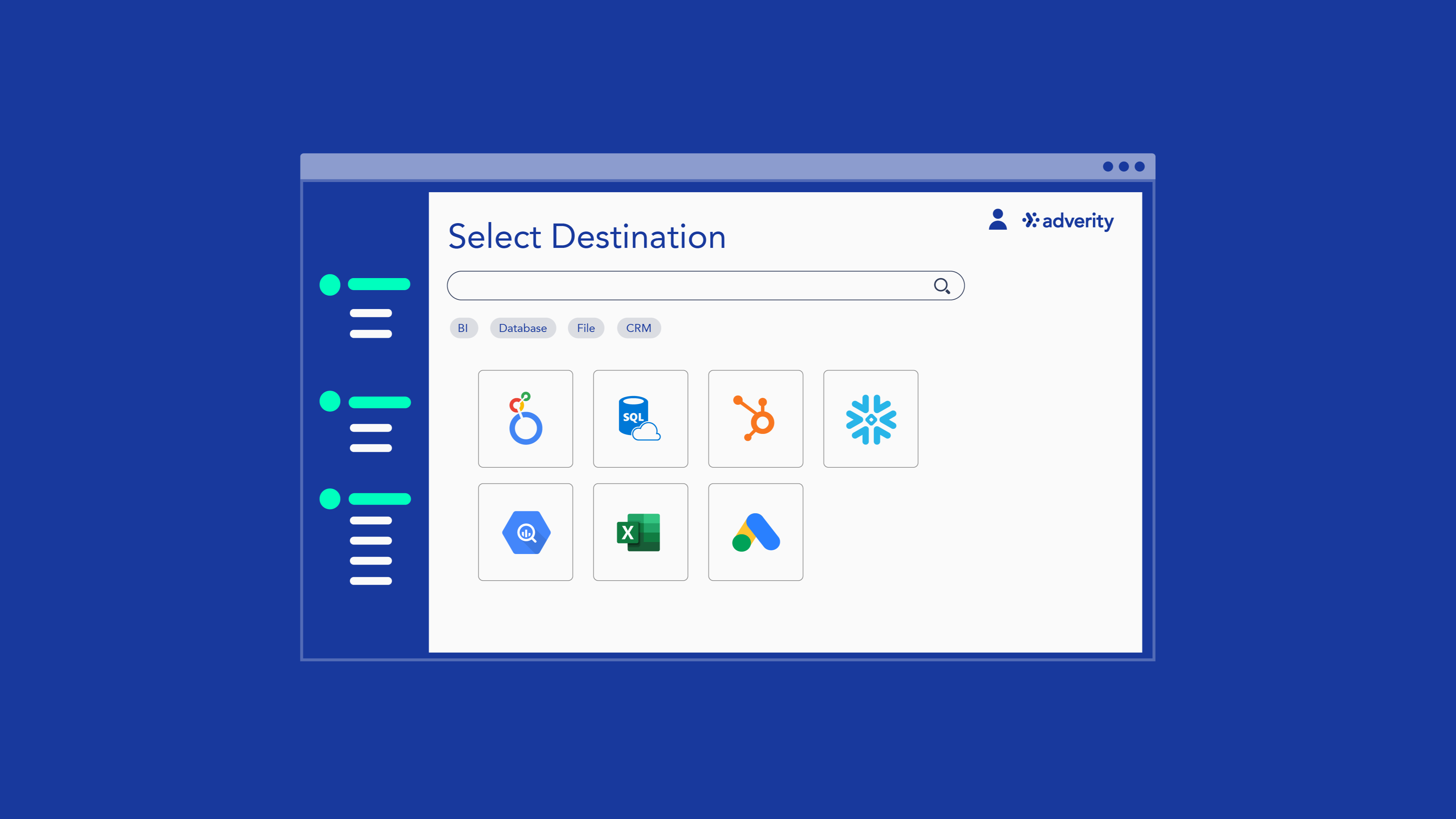Toggle the CRM filter chip
The image size is (1456, 819).
[x=639, y=328]
